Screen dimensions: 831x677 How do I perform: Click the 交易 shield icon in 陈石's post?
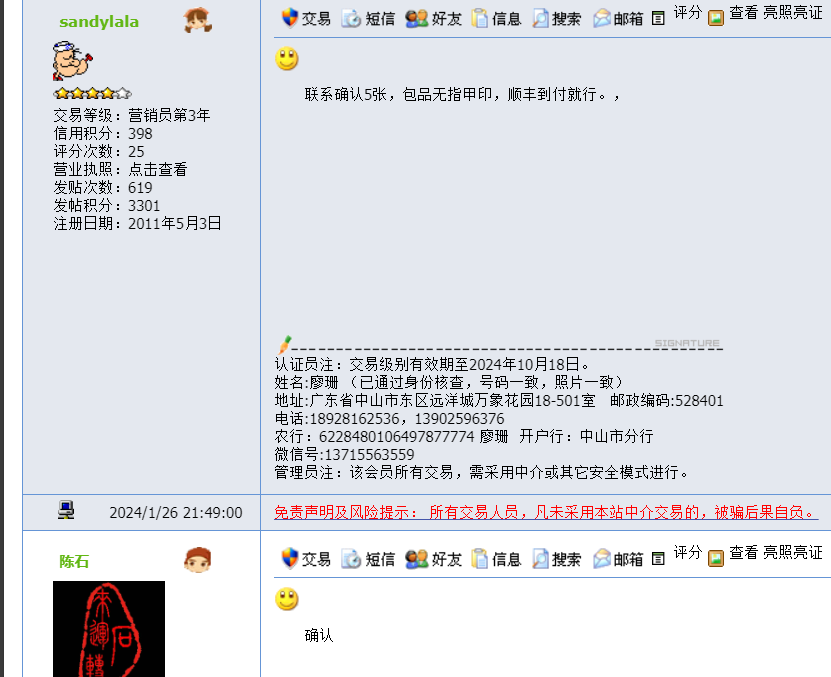289,558
